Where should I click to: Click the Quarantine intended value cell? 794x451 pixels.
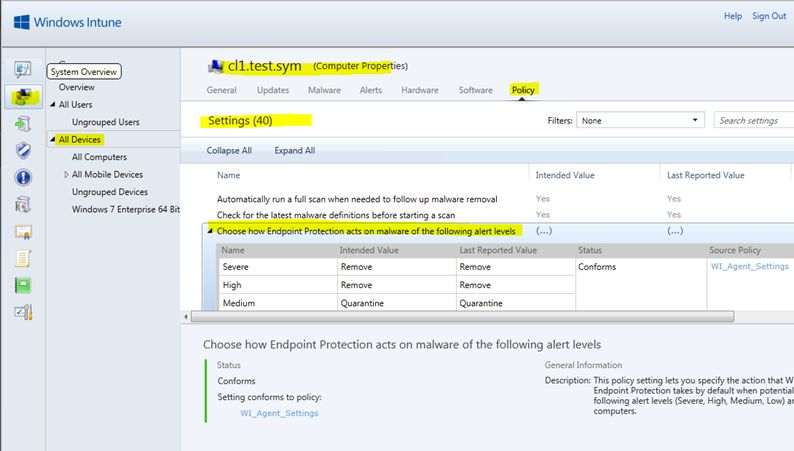(x=396, y=303)
